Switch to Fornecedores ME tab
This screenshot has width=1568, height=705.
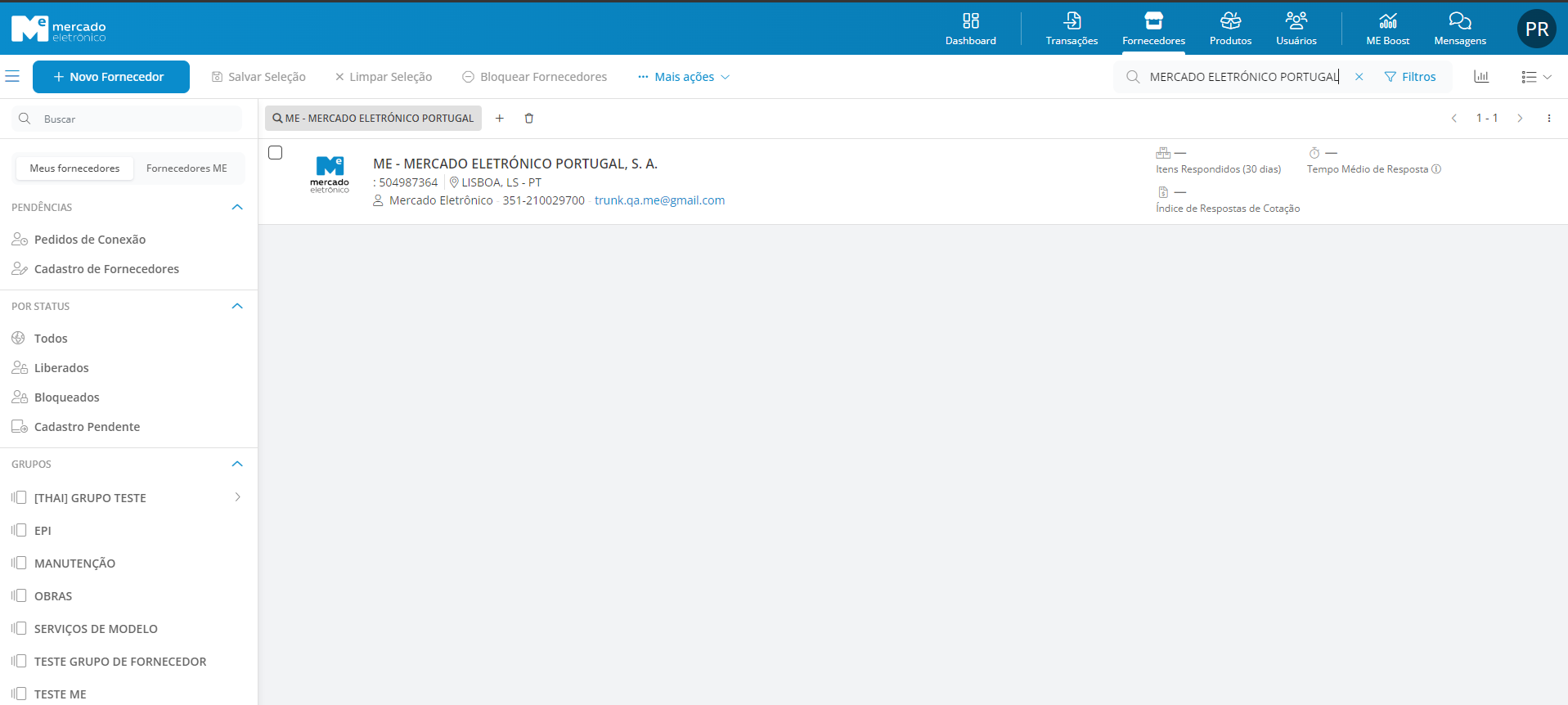pos(186,168)
